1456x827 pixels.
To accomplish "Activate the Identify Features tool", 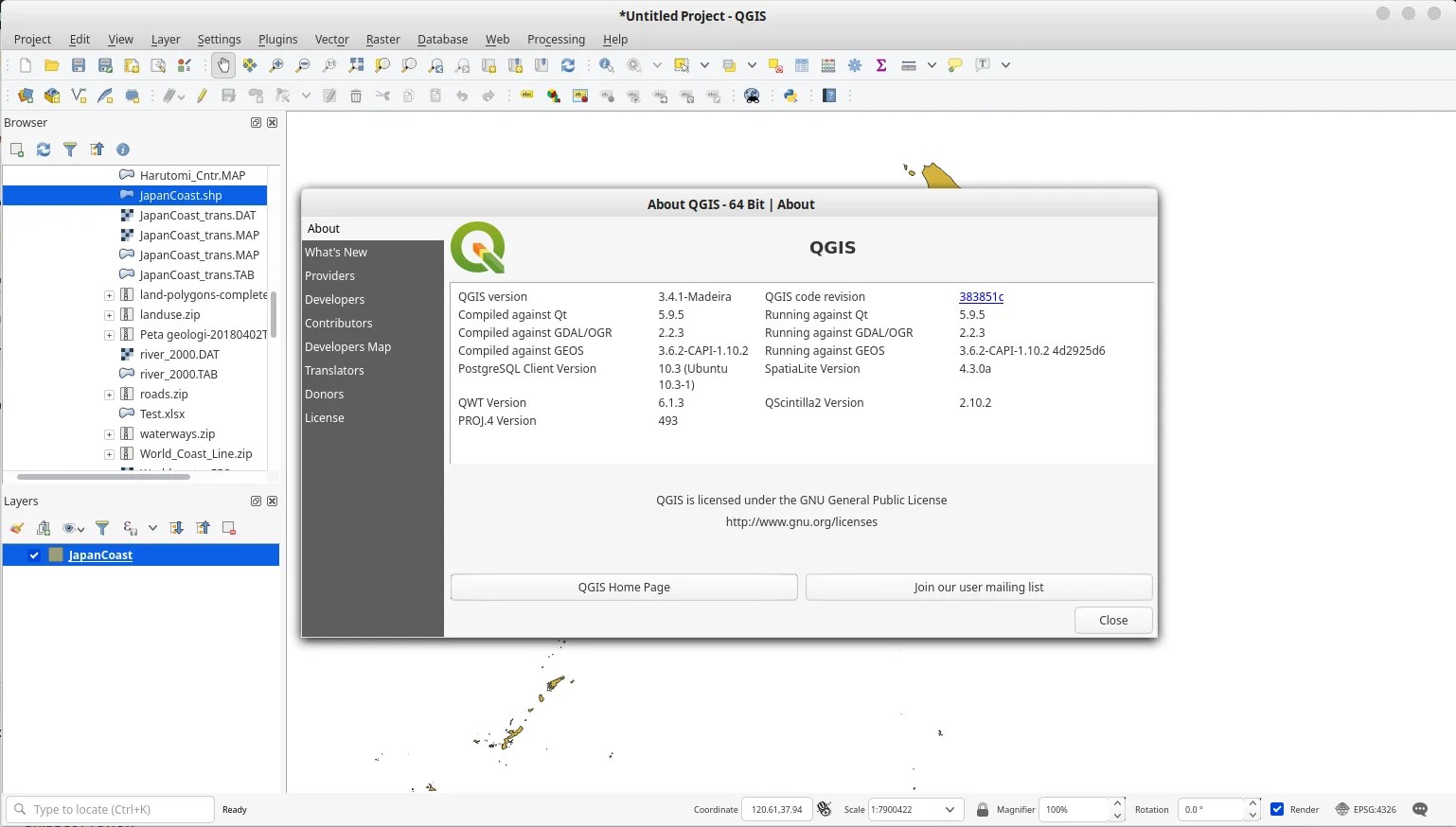I will click(x=607, y=65).
